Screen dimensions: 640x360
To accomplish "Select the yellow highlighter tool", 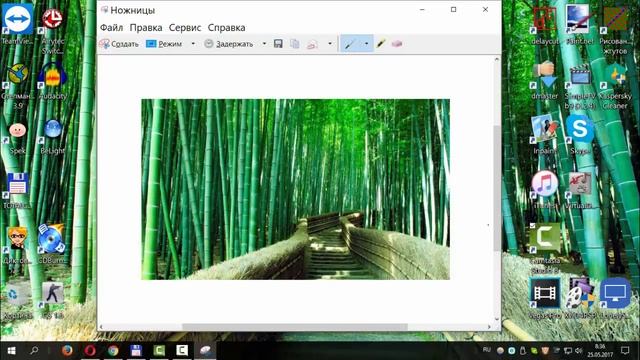I will pyautogui.click(x=381, y=43).
